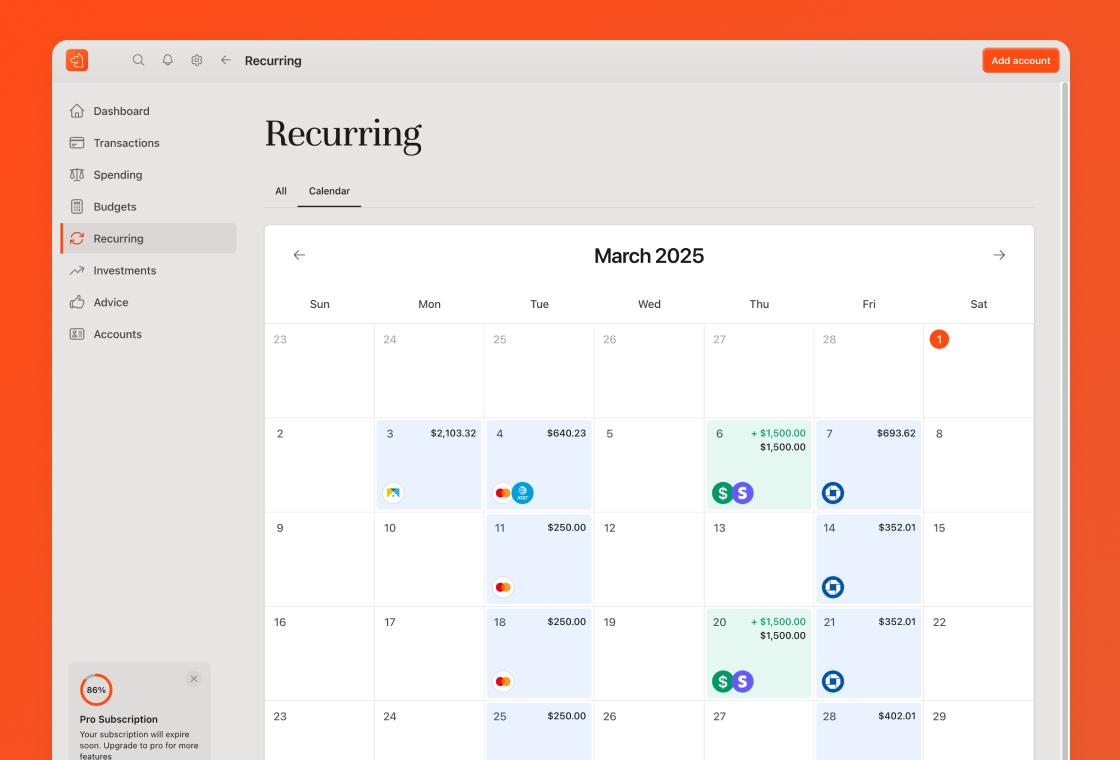
Task: Click Mastercard icon on March 18
Action: [503, 681]
